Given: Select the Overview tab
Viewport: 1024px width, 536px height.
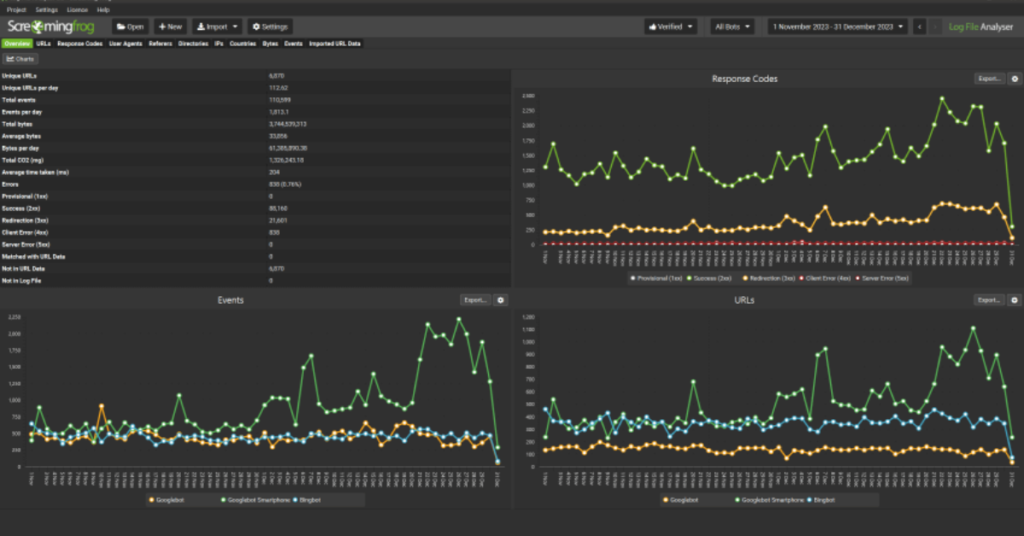Looking at the screenshot, I should tap(17, 44).
